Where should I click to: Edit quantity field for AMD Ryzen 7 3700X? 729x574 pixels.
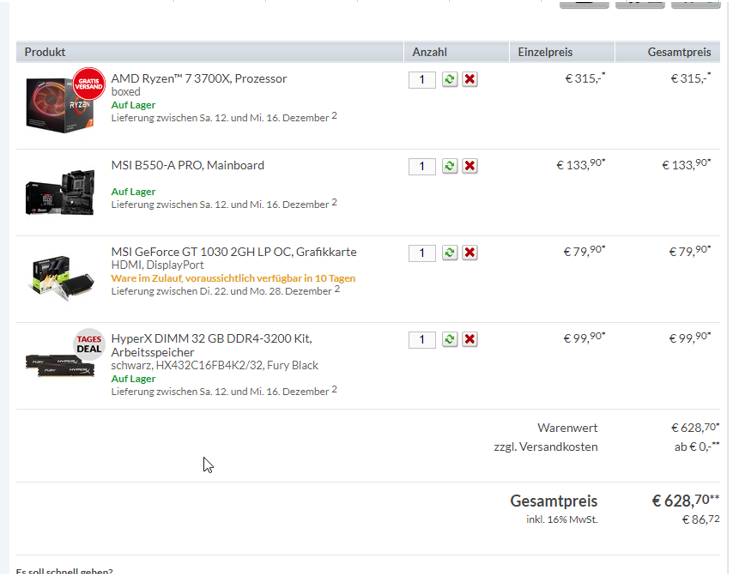click(422, 80)
